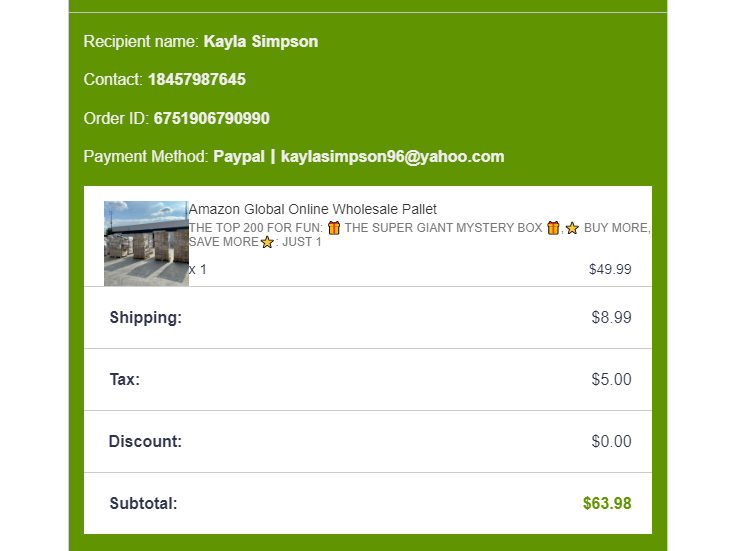Click the $8.99 shipping amount
The width and height of the screenshot is (747, 551).
[x=611, y=318]
